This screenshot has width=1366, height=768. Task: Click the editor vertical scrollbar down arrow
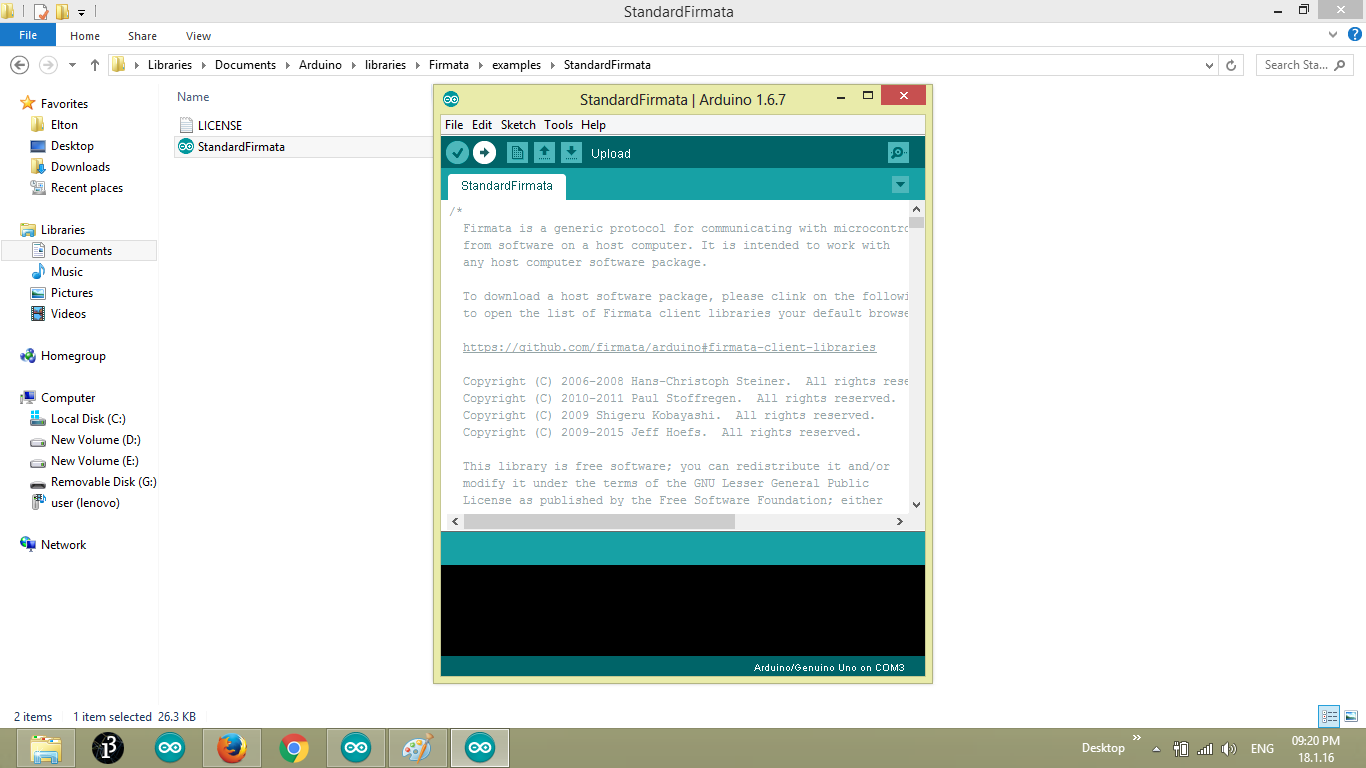coord(916,506)
